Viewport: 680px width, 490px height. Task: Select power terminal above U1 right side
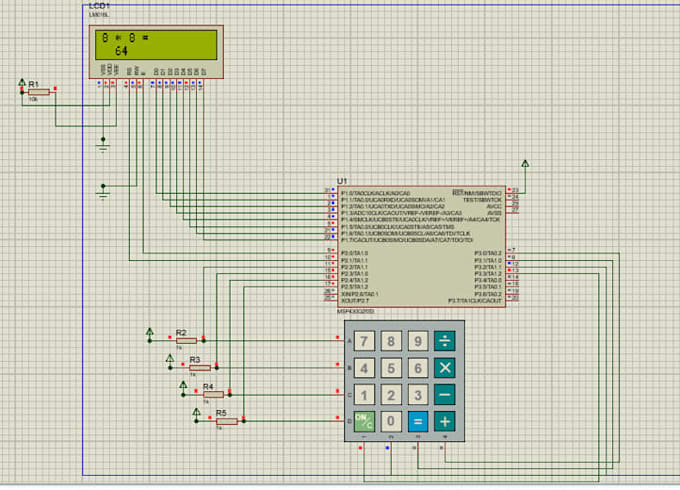pos(525,165)
